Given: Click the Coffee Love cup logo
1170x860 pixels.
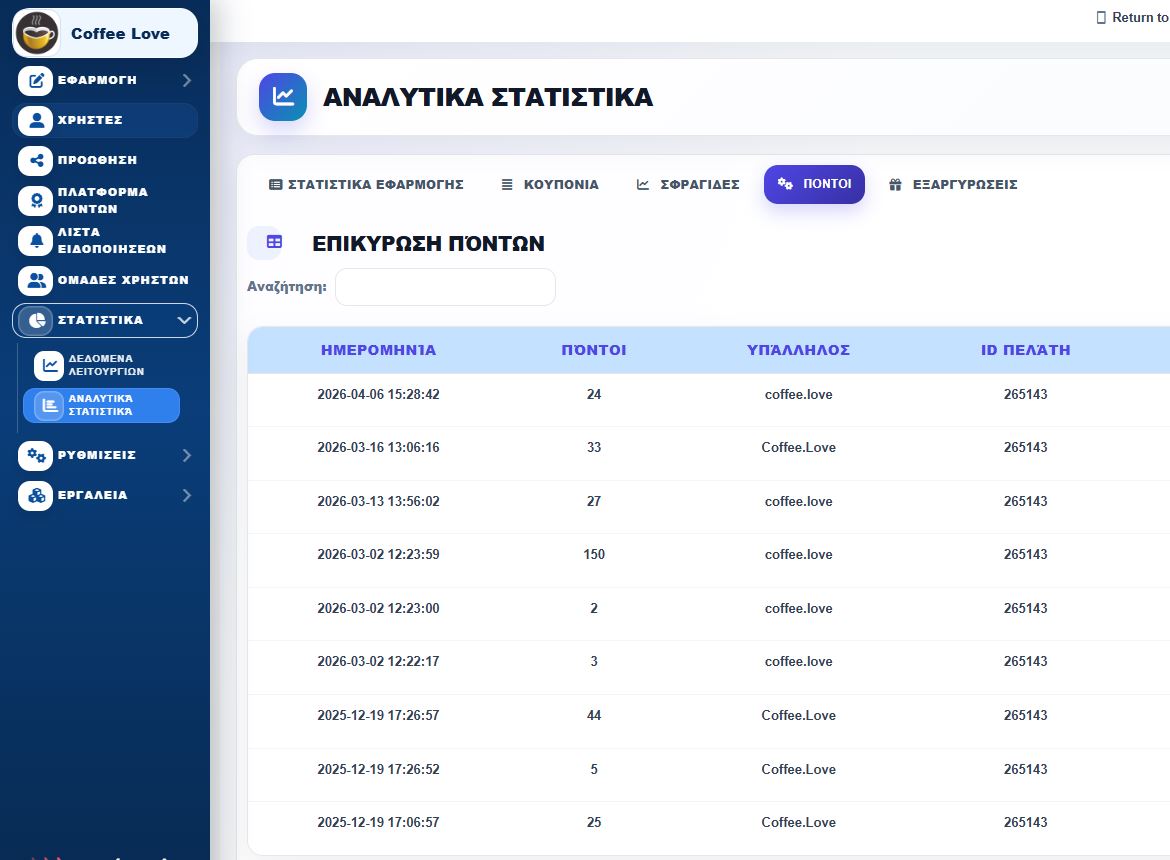Looking at the screenshot, I should (37, 34).
